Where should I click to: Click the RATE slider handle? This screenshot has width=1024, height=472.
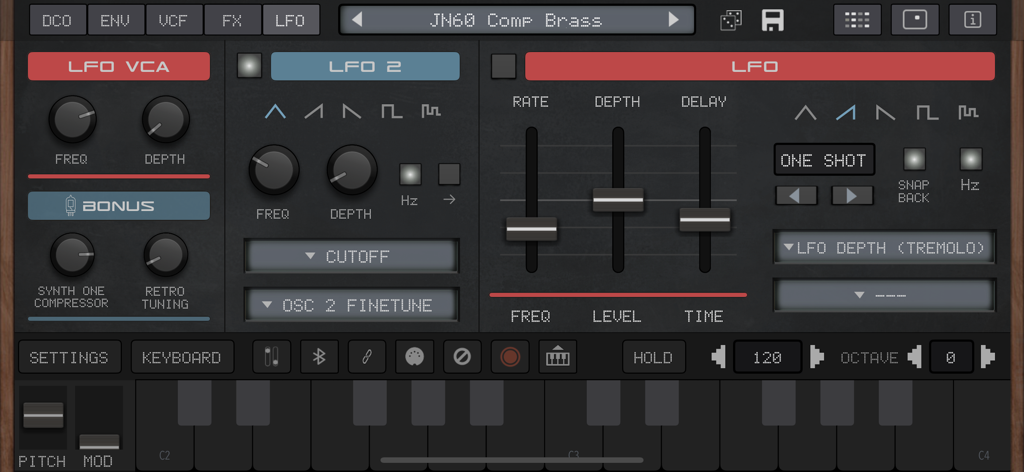click(532, 229)
